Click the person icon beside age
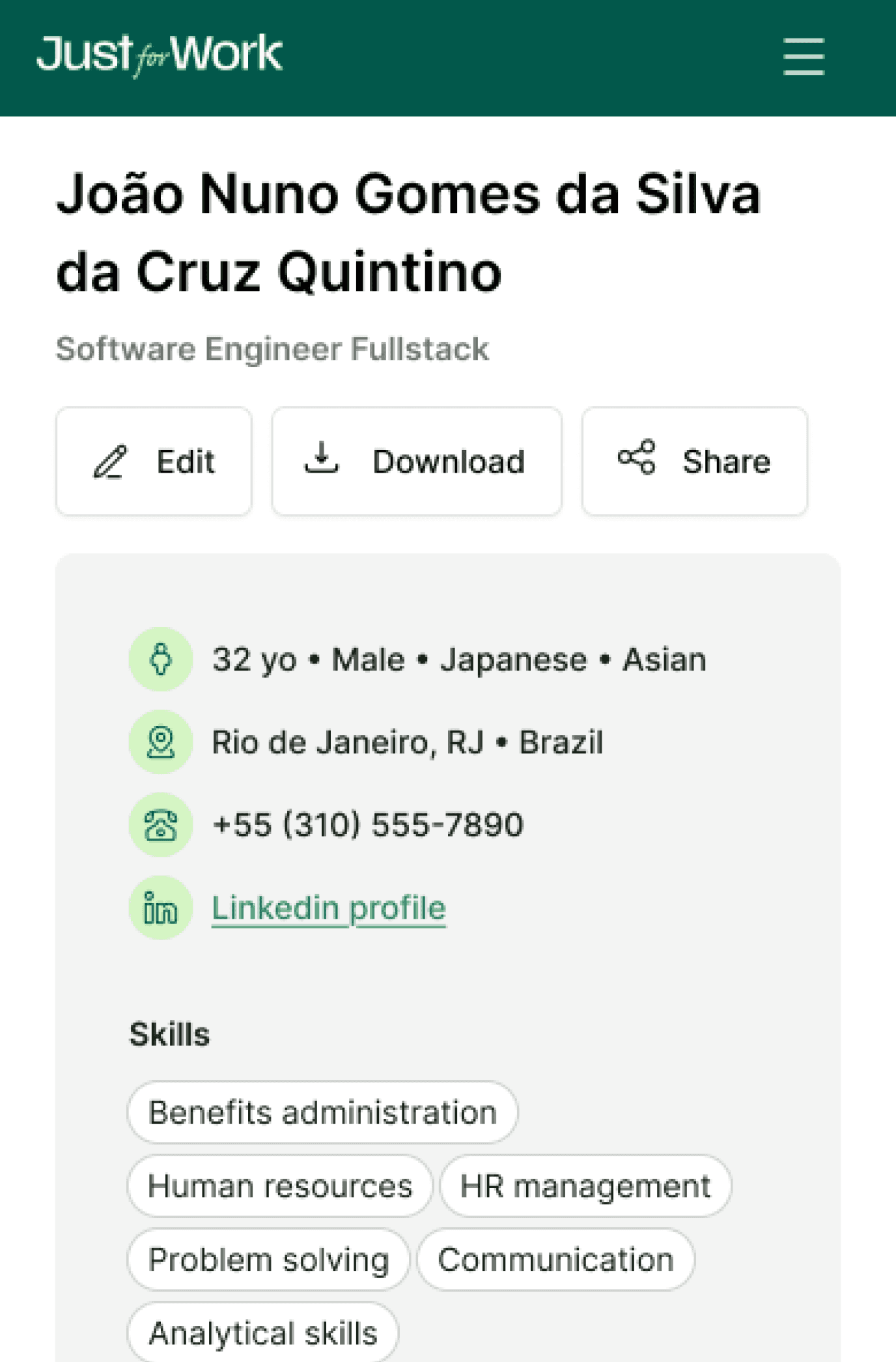The image size is (896, 1362). [x=161, y=659]
